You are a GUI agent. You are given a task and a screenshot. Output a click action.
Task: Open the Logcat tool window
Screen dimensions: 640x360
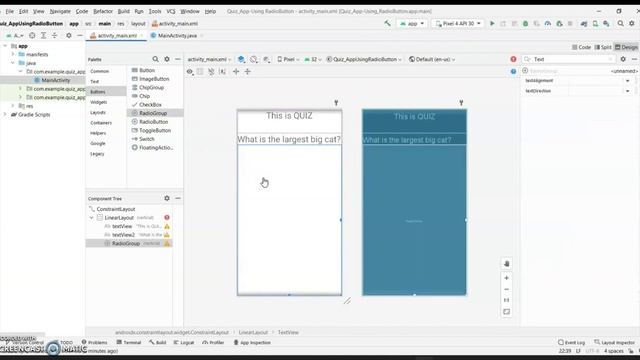point(184,342)
